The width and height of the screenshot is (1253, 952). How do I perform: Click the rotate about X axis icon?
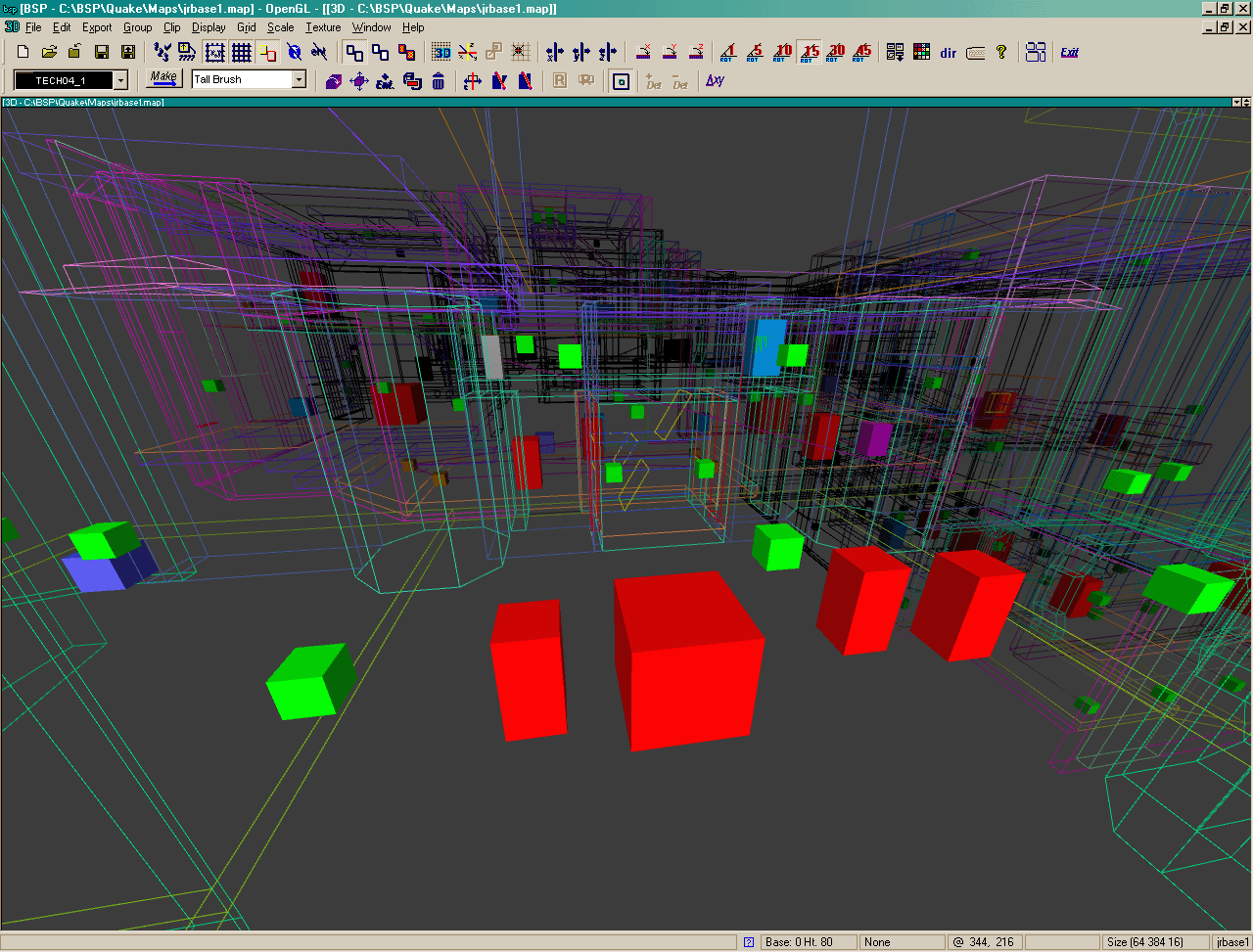[644, 52]
